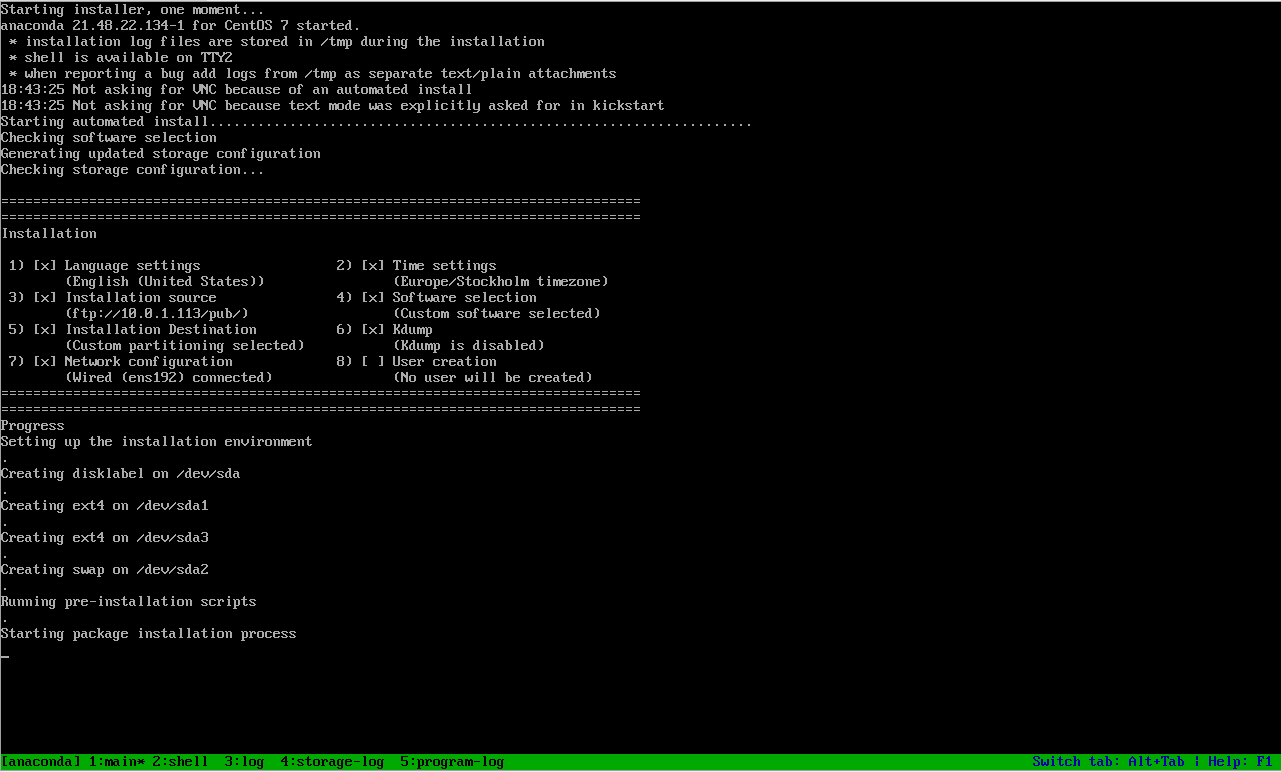Screen dimensions: 1281x772
Task: Click the 'anaconda 21.48.22.134-1' version line
Action: [180, 26]
